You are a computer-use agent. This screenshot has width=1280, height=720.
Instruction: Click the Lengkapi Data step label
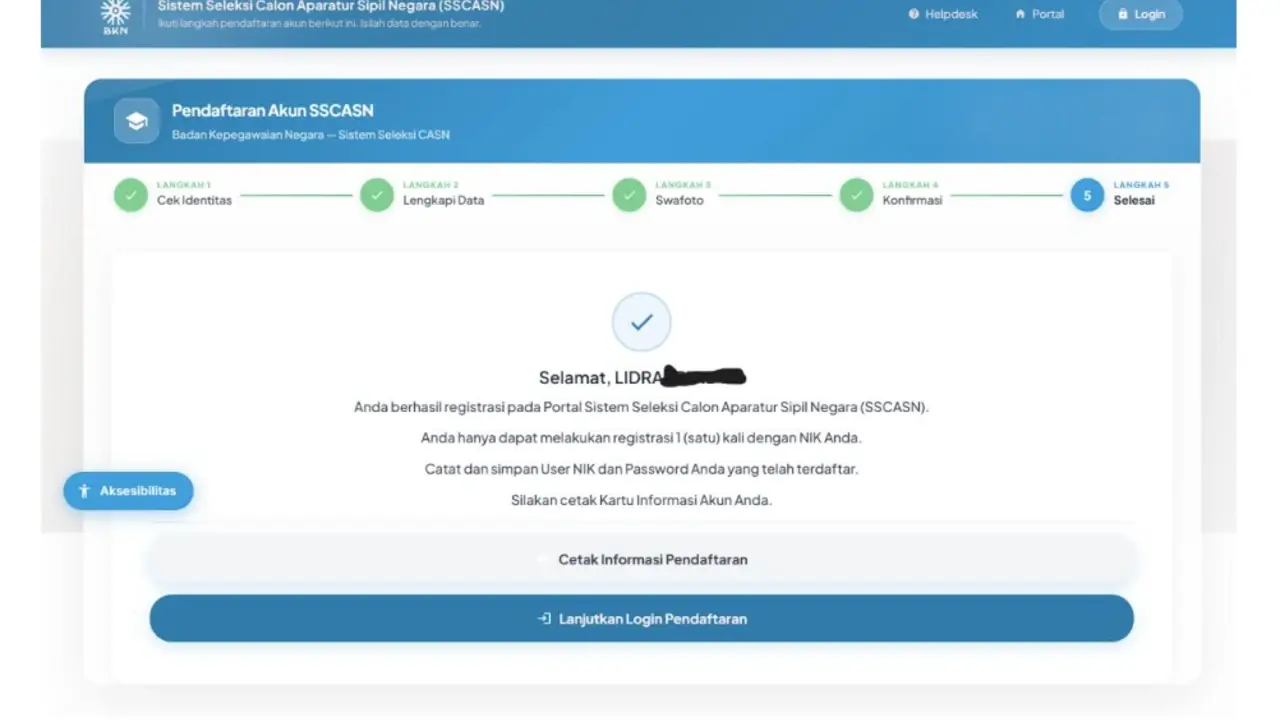click(443, 200)
